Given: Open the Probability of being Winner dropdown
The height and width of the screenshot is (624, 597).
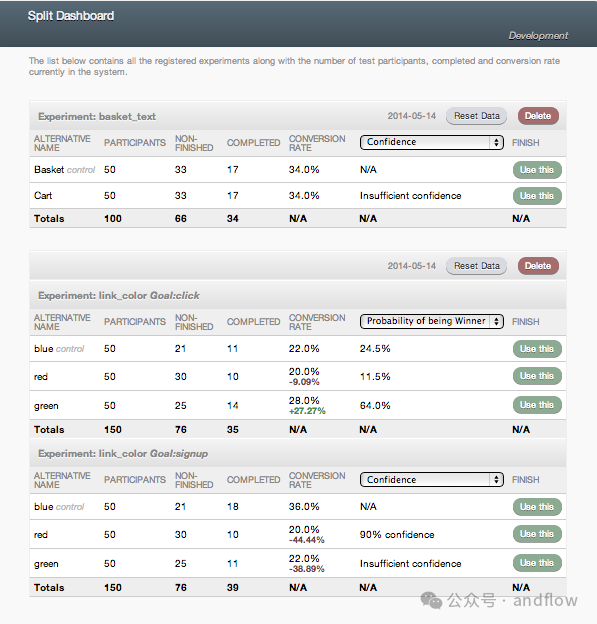Looking at the screenshot, I should pyautogui.click(x=431, y=321).
